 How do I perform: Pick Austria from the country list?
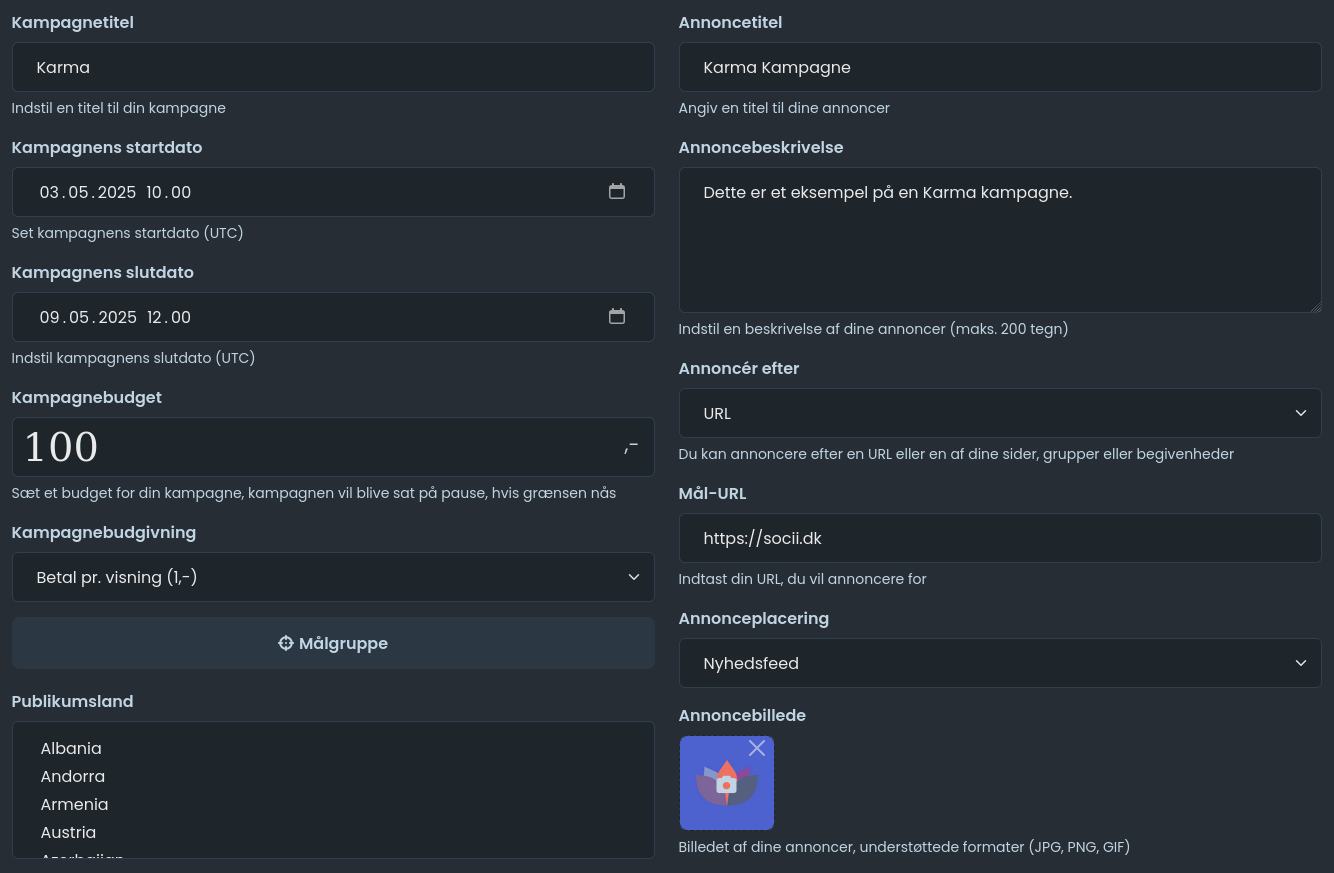pyautogui.click(x=68, y=832)
